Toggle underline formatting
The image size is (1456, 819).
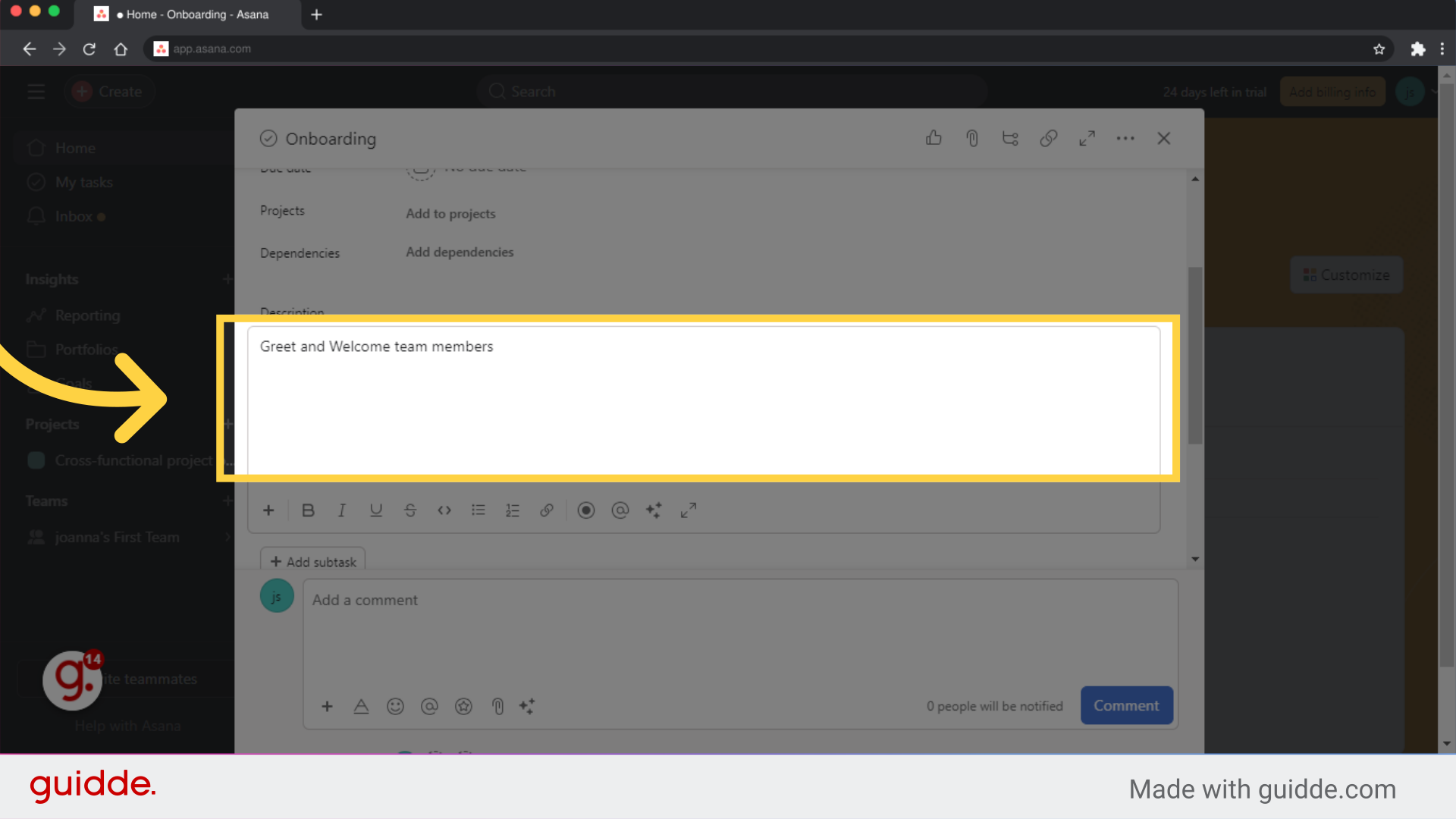pos(376,510)
